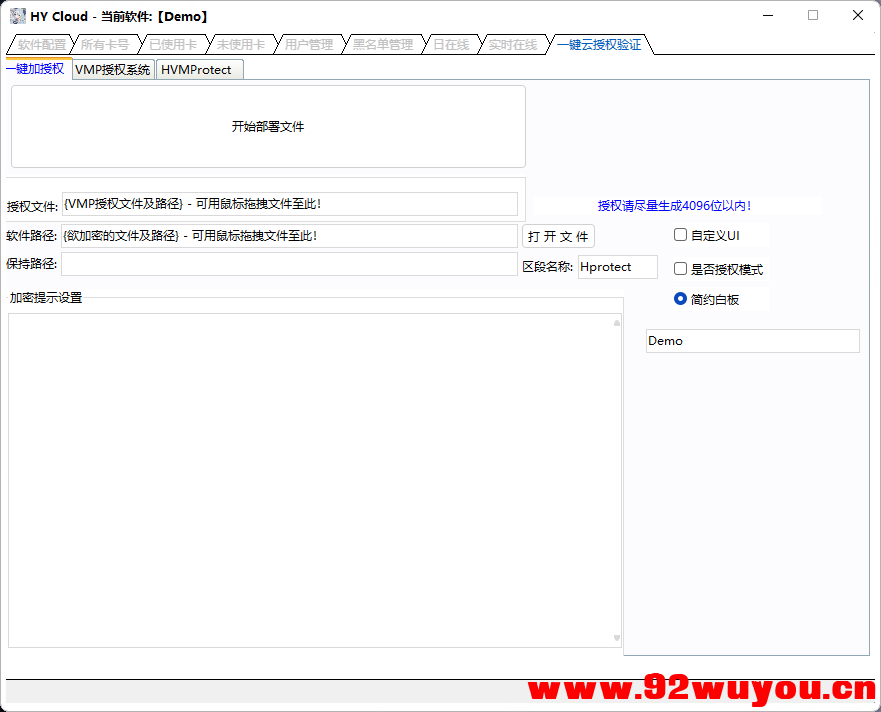Enable the 自定义UI checkbox
The width and height of the screenshot is (881, 712).
pyautogui.click(x=680, y=234)
